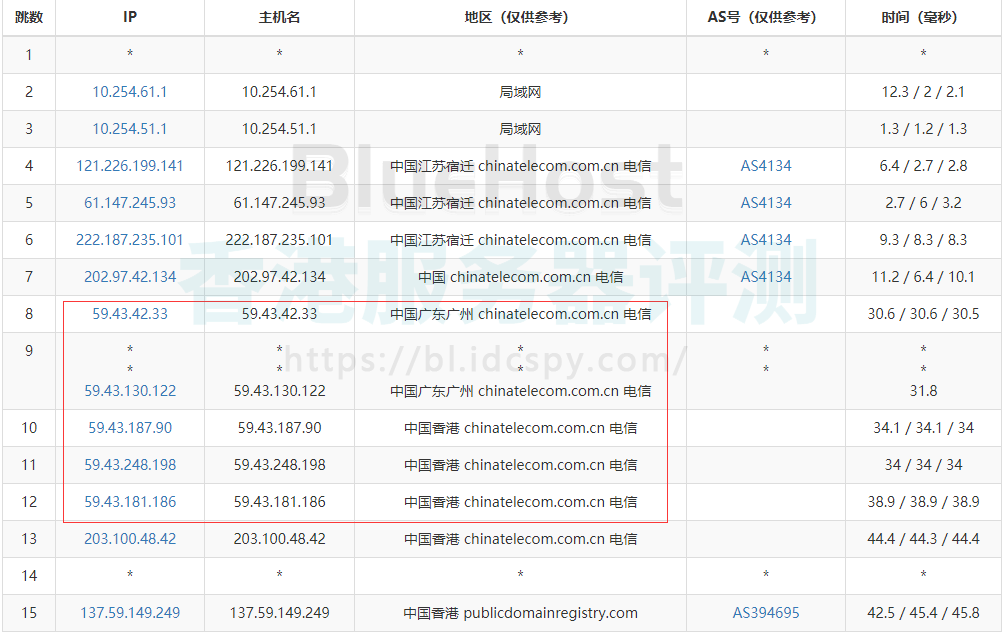Click IP link 121.226.199.141
This screenshot has width=1007, height=632.
click(x=130, y=166)
